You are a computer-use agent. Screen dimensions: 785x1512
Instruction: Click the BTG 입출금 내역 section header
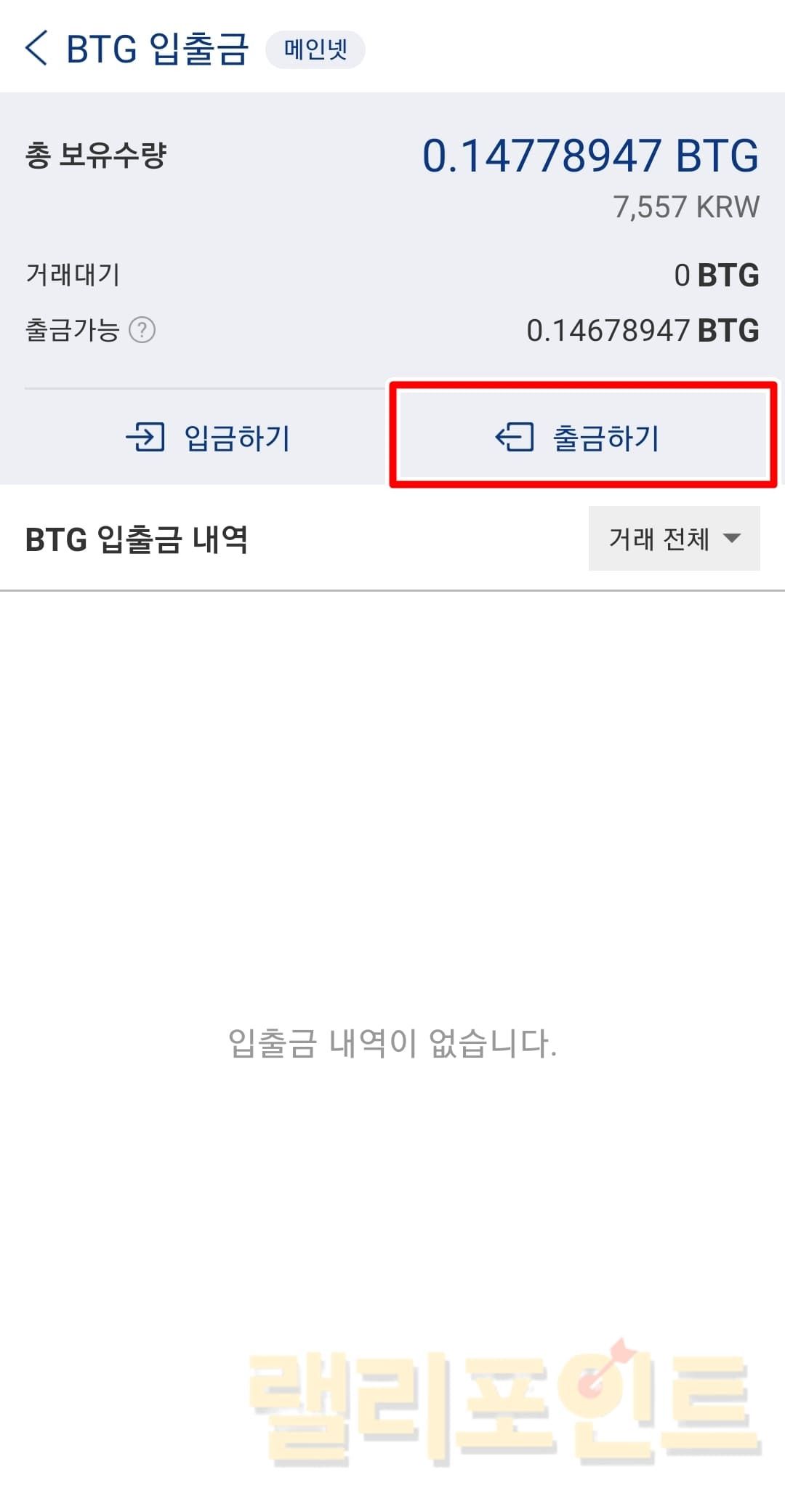pyautogui.click(x=137, y=539)
